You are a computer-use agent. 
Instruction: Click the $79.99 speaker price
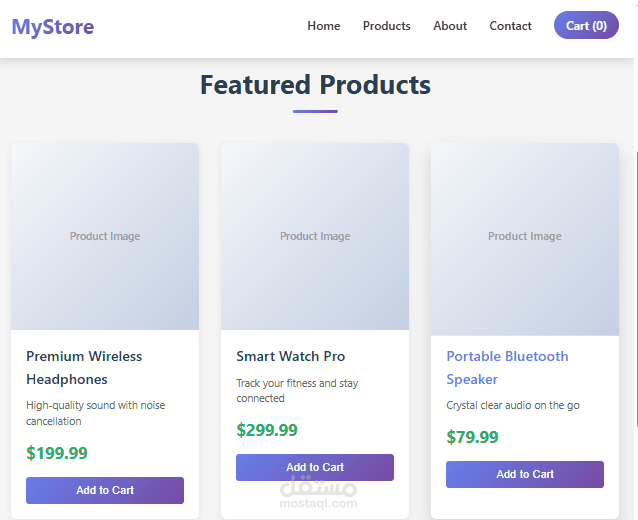472,437
